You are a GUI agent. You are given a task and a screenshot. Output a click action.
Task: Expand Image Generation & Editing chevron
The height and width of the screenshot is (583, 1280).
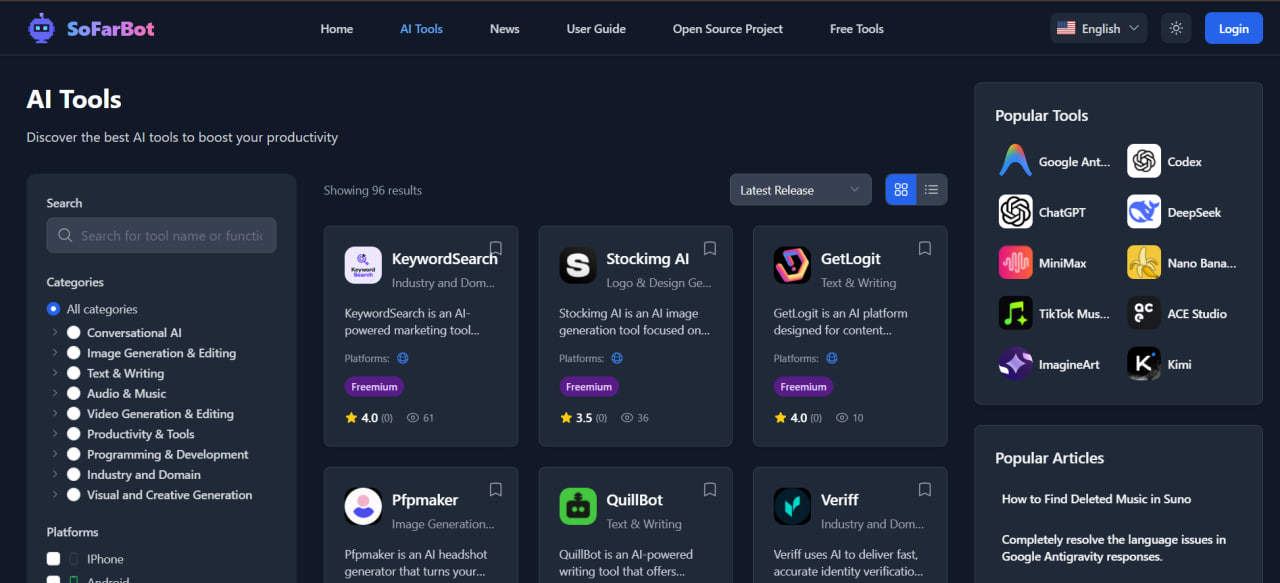coord(54,353)
